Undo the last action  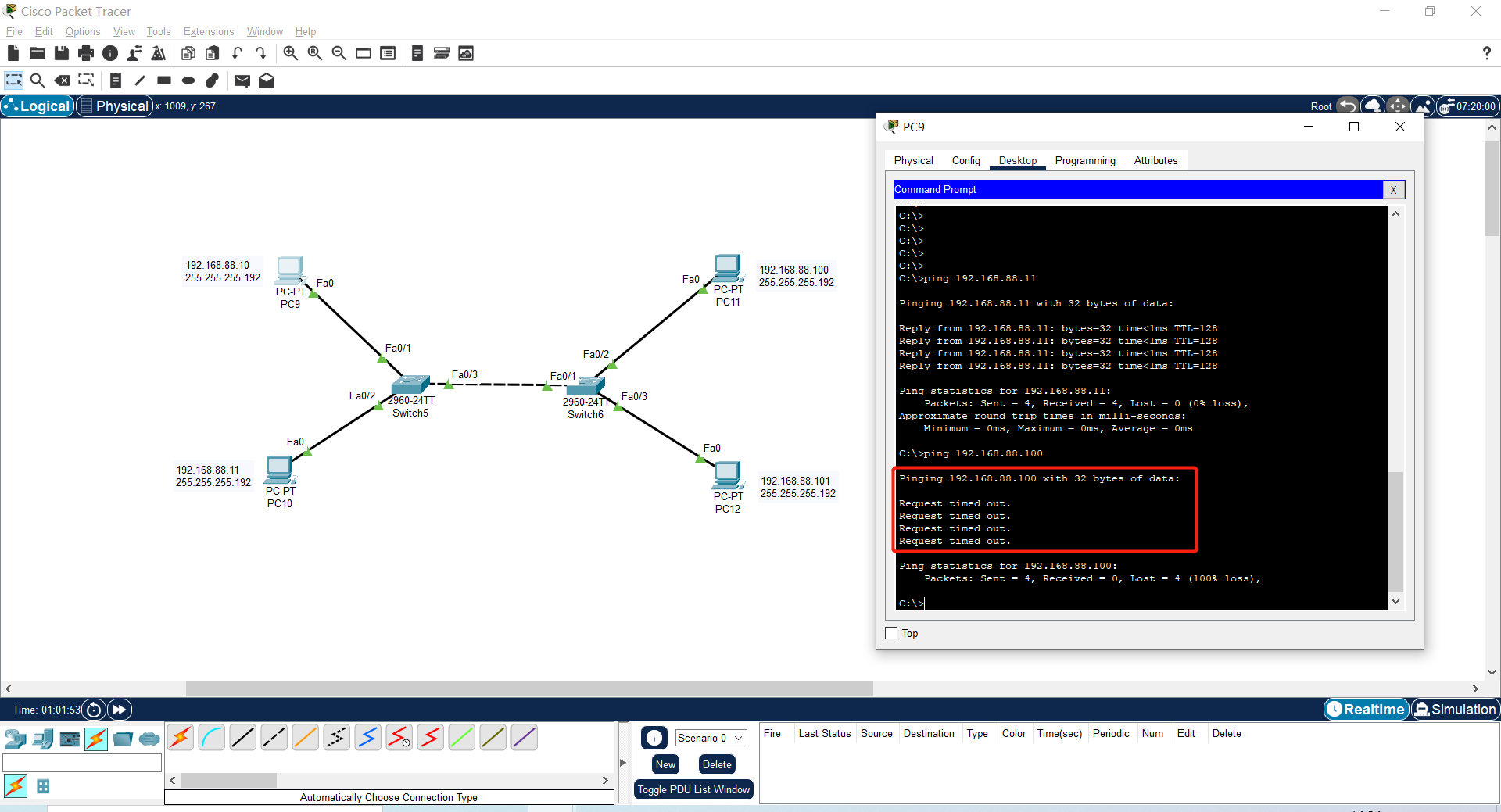(237, 53)
